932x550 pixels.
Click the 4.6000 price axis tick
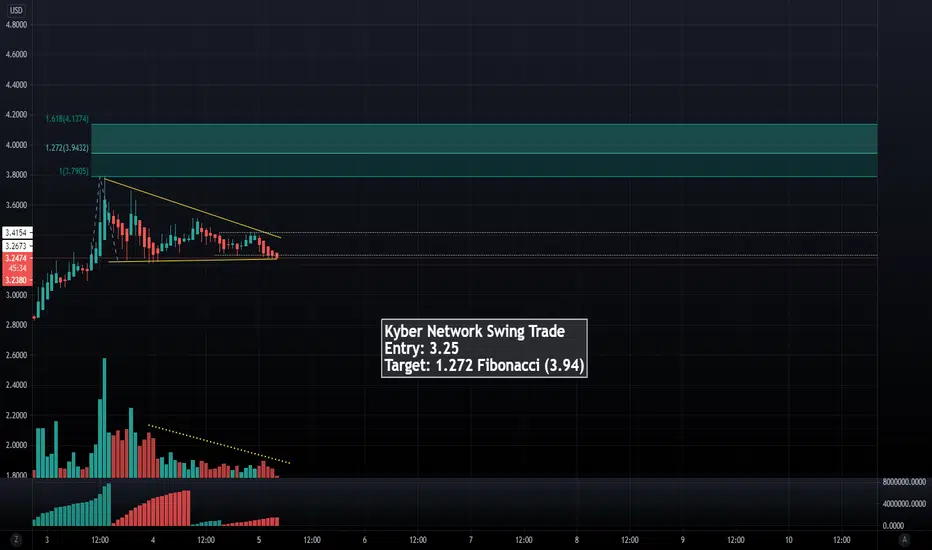pos(17,54)
